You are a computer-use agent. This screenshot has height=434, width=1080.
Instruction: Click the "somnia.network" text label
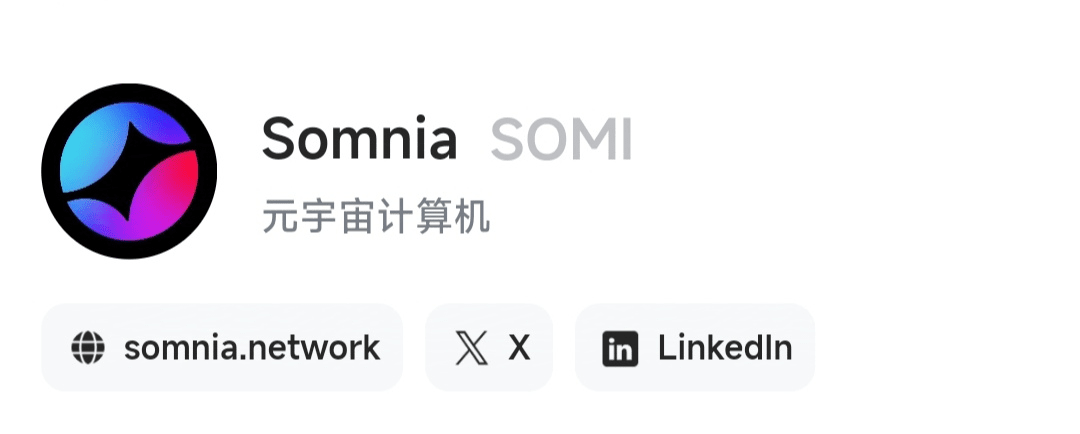(252, 348)
